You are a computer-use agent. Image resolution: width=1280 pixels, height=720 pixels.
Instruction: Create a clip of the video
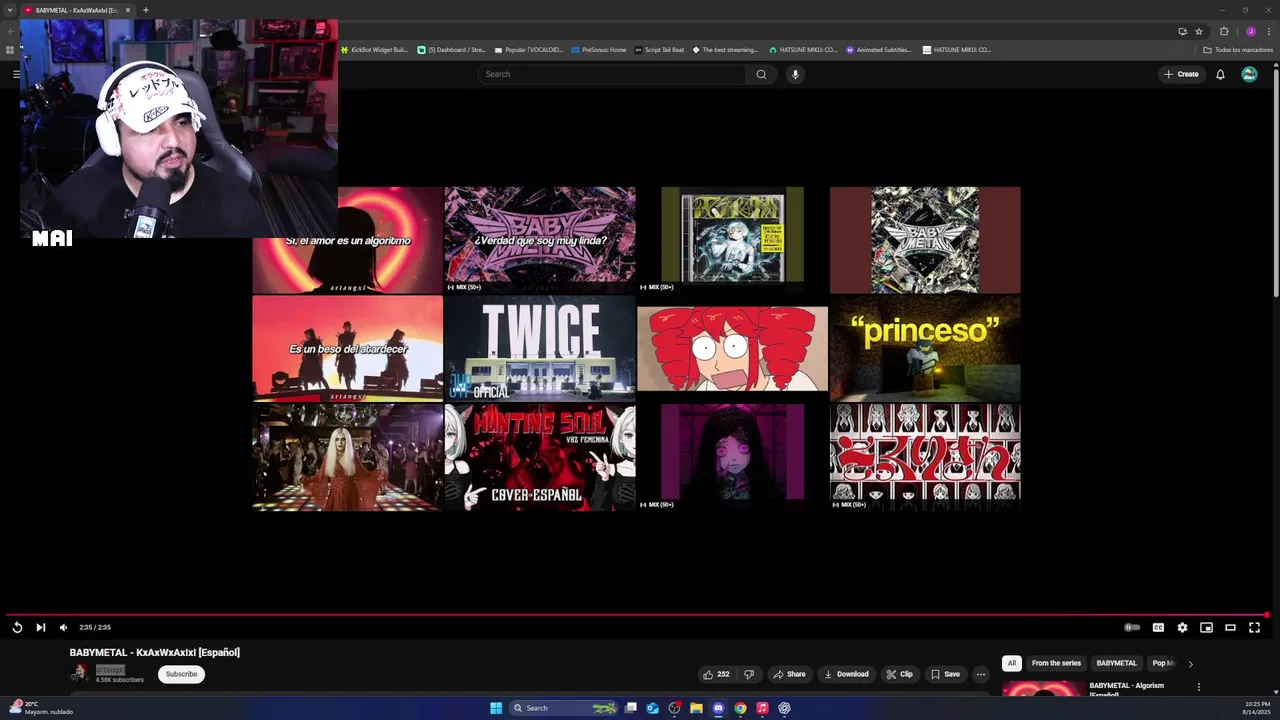click(x=899, y=674)
